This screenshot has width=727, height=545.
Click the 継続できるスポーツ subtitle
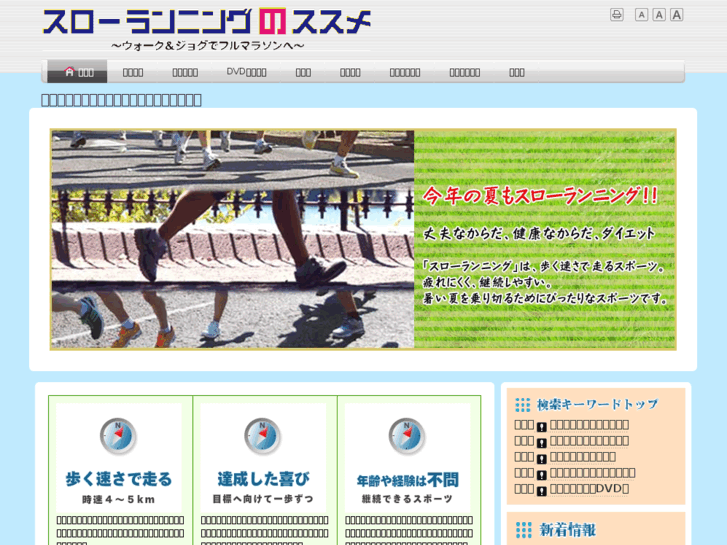407,499
